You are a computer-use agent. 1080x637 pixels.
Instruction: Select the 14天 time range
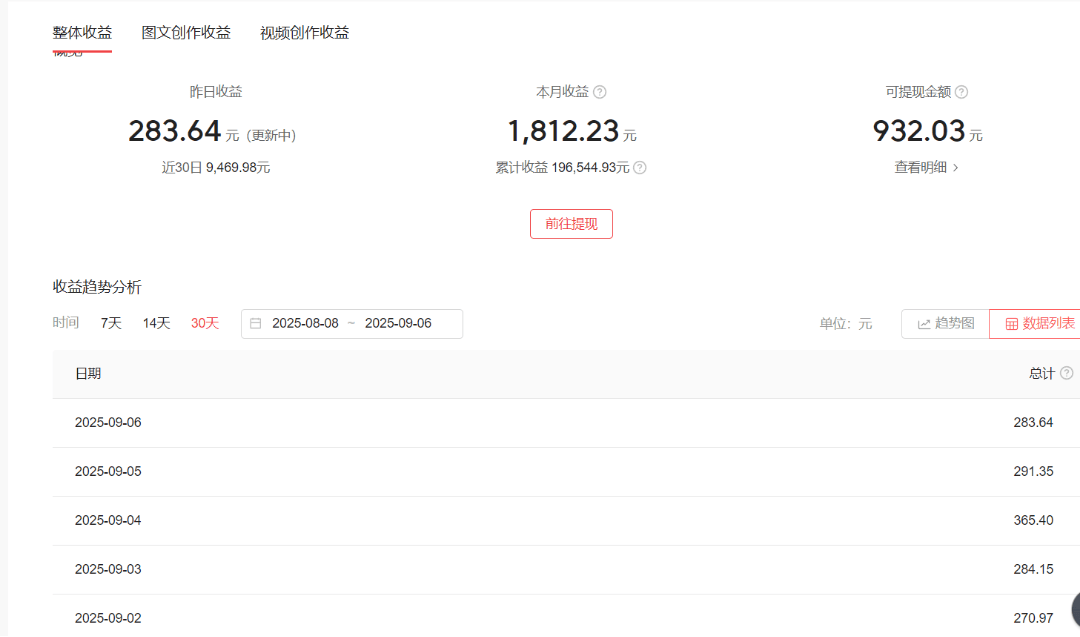point(156,323)
